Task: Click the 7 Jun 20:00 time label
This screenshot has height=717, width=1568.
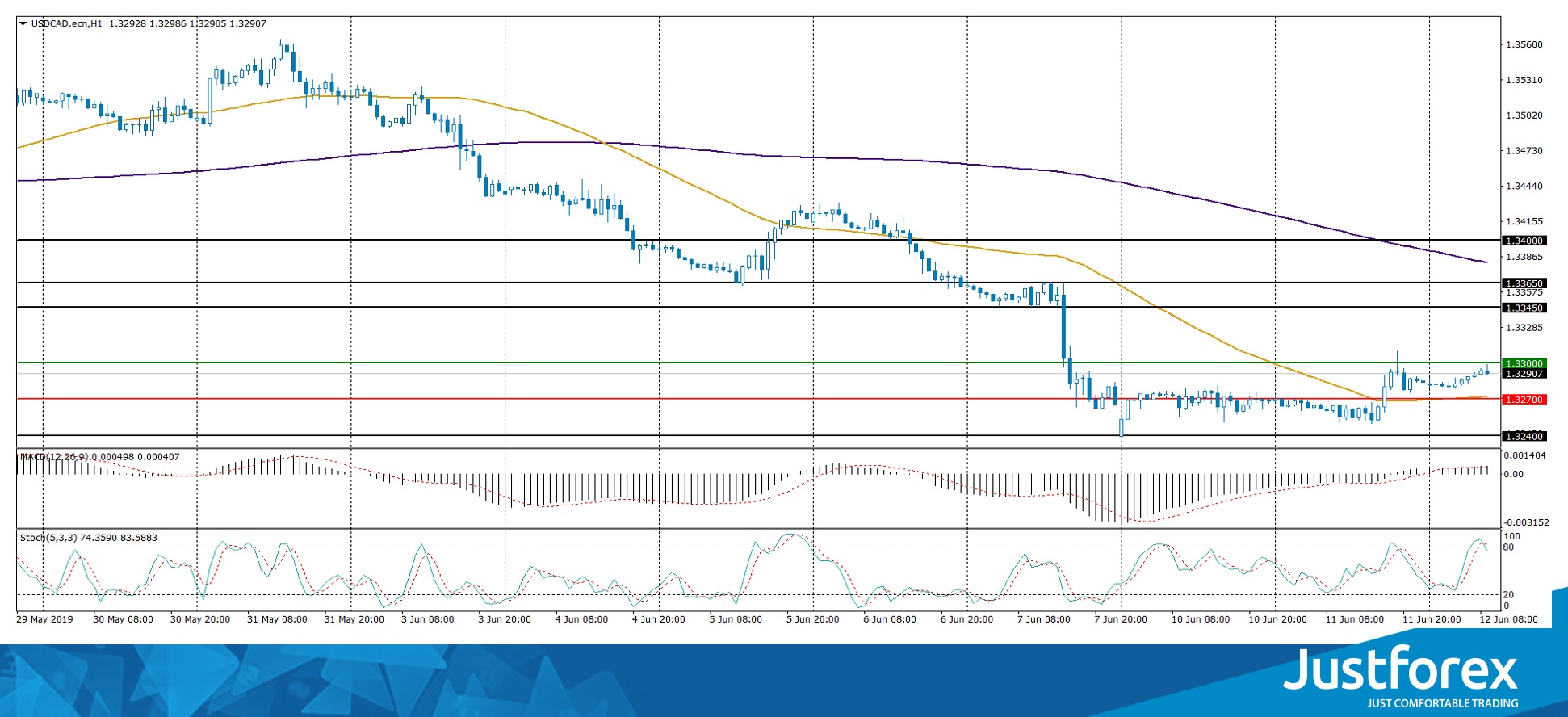Action: (x=1121, y=620)
